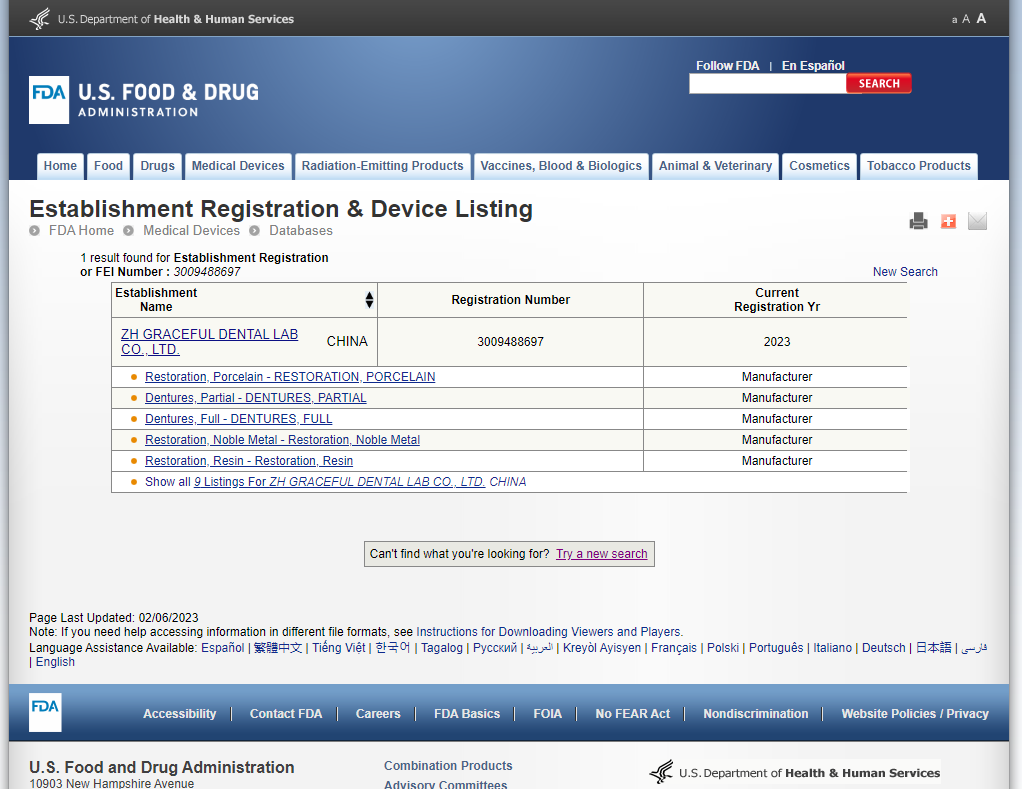Open Restoration, Noble Metal listing
This screenshot has width=1022, height=791.
coord(282,440)
